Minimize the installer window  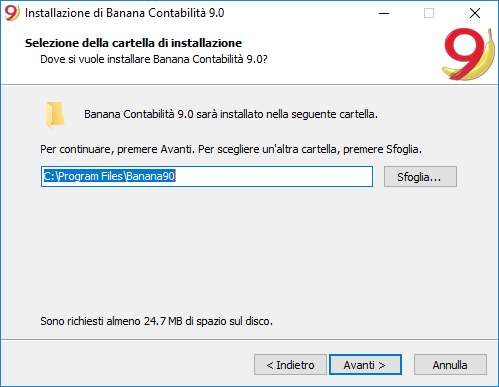[x=384, y=13]
